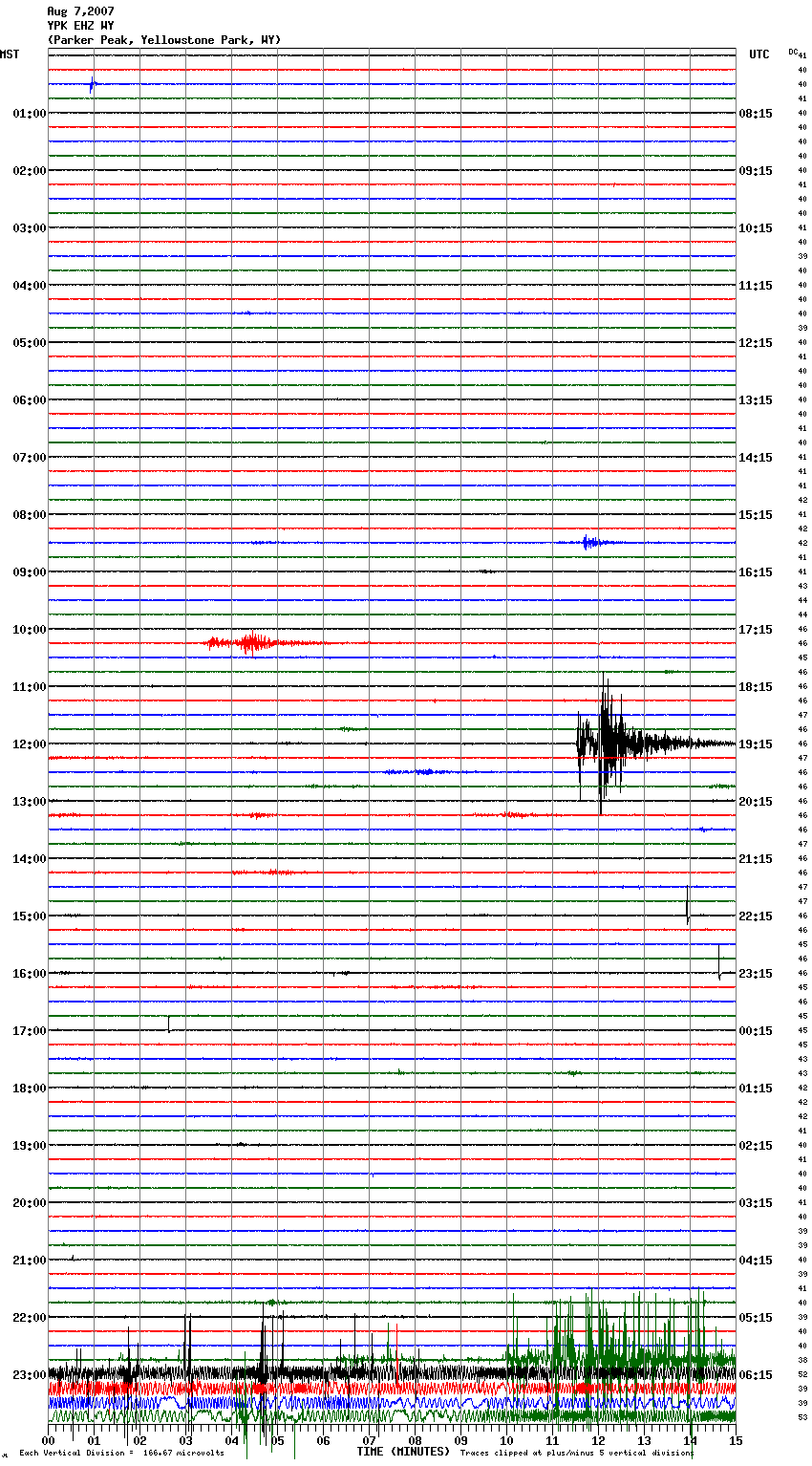Select the '18:00' MST hour label

(30, 1089)
